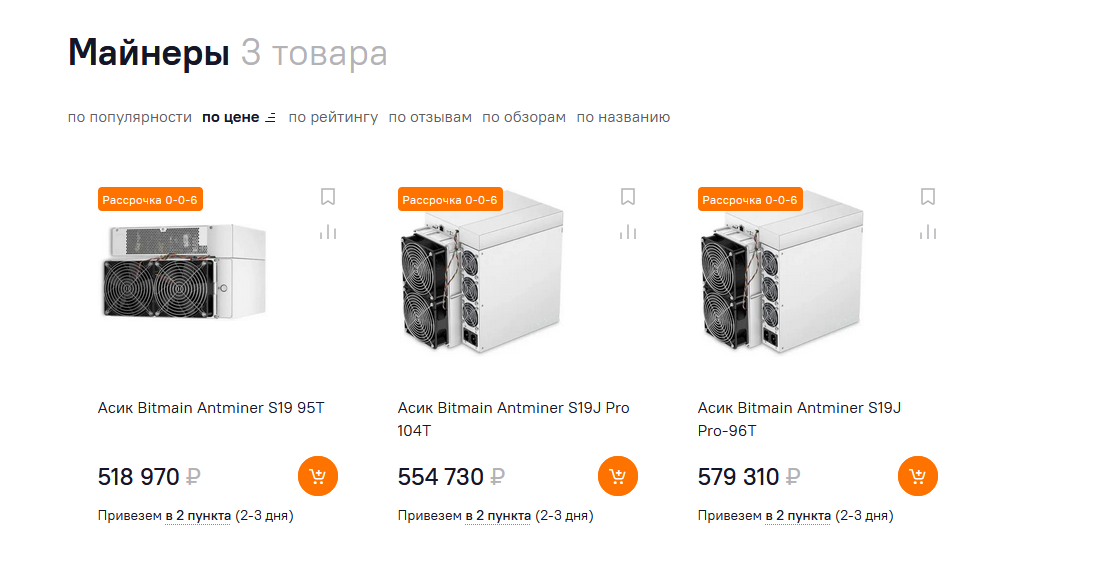
Task: Expand pickup points for the 579 310 ₽ miner
Action: pyautogui.click(x=798, y=516)
